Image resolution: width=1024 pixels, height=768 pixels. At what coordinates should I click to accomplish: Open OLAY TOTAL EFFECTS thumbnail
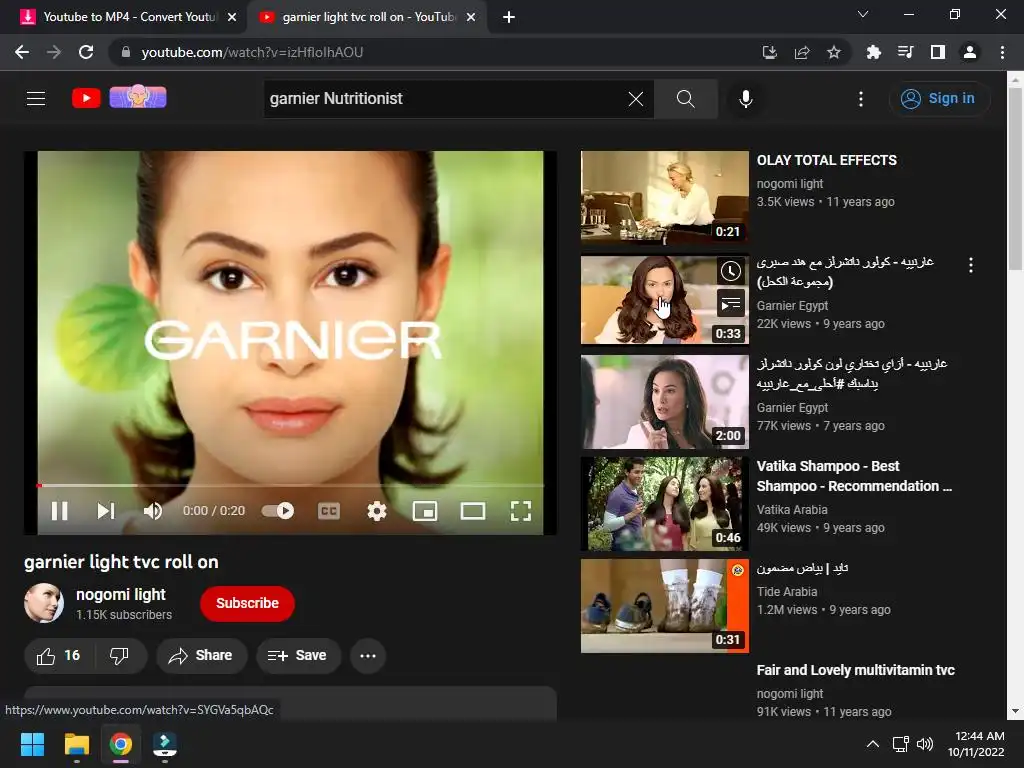[665, 198]
